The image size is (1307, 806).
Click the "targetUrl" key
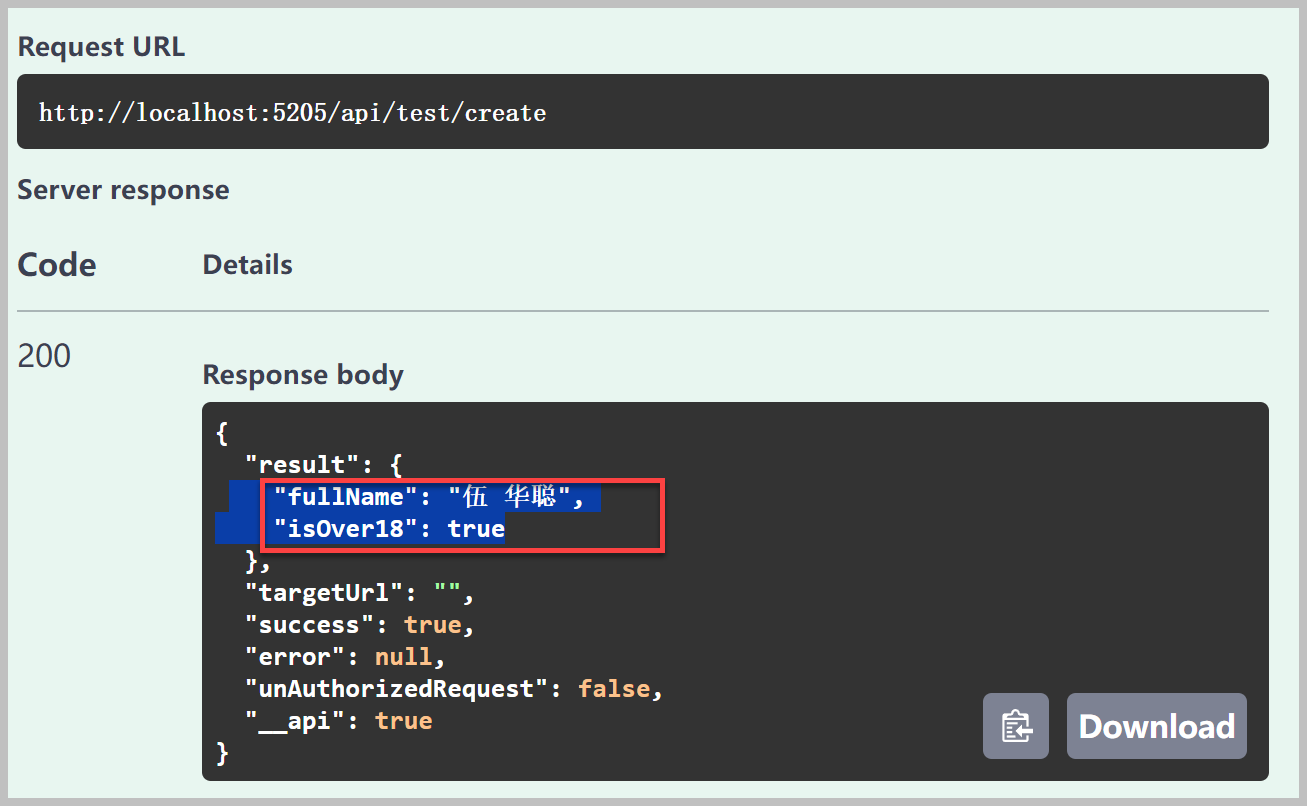pos(324,593)
